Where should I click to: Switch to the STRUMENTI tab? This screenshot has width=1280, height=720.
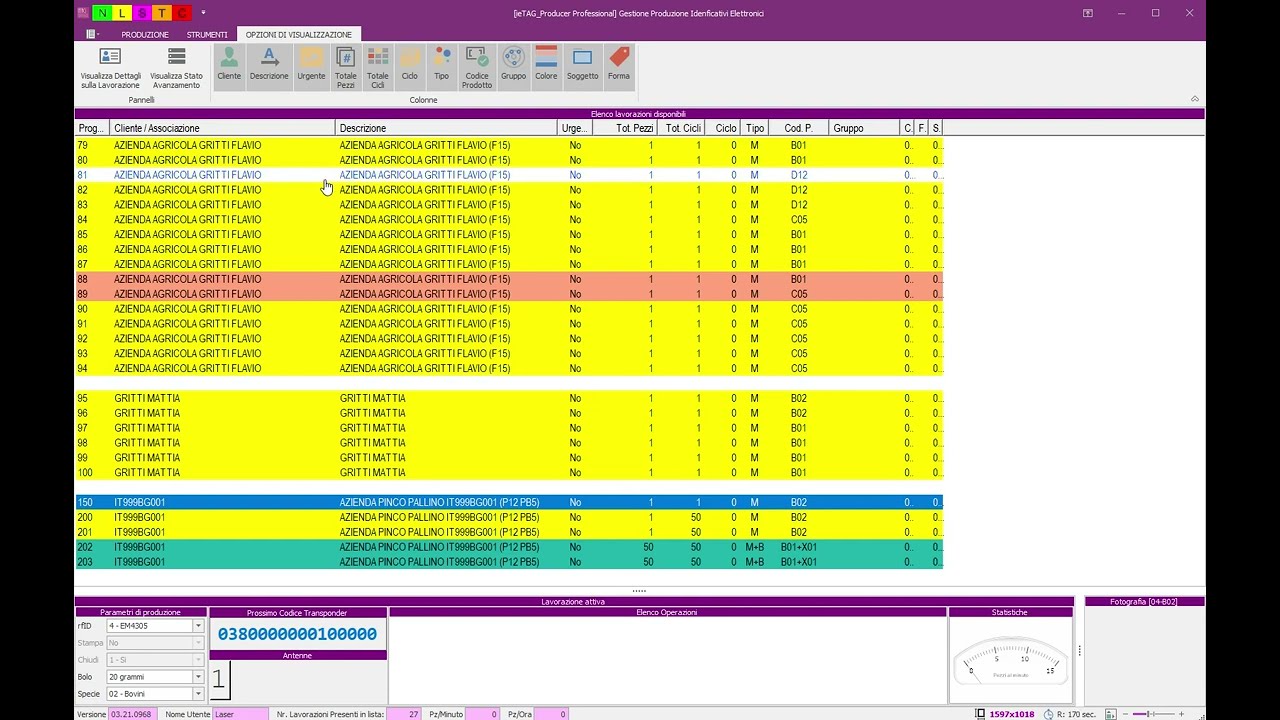click(x=207, y=35)
